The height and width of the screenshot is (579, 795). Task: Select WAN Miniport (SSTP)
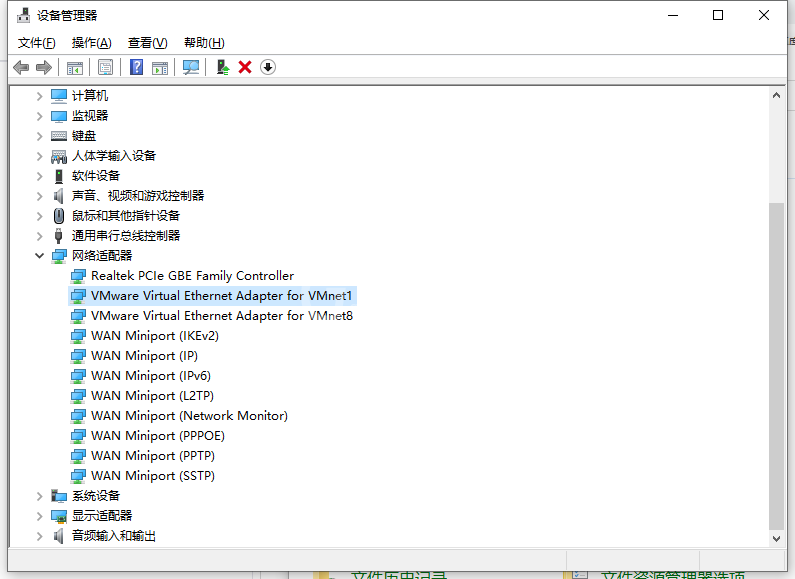pos(153,476)
